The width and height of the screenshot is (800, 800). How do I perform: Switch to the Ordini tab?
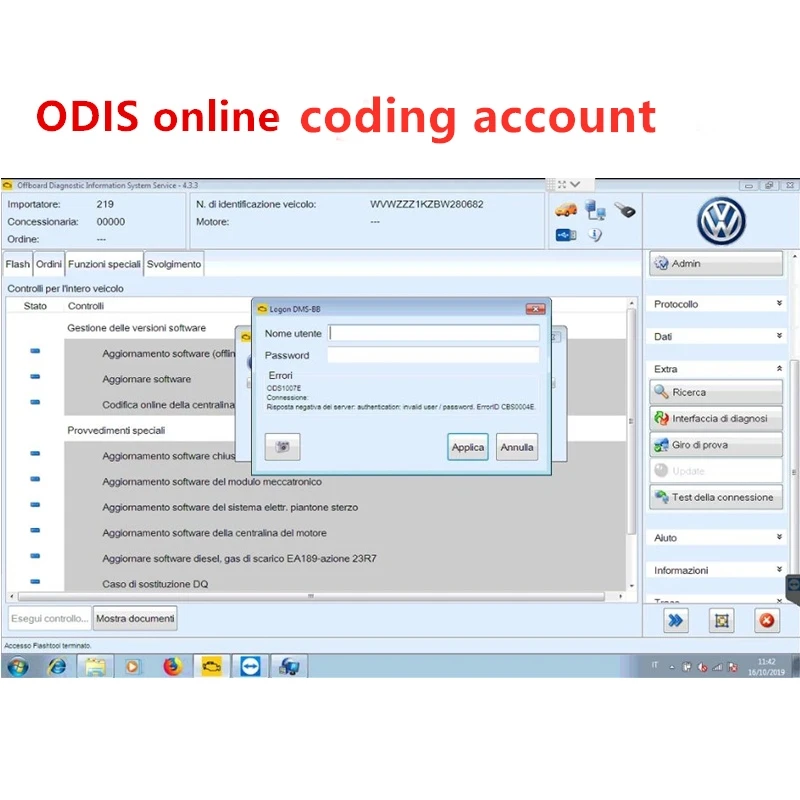point(48,264)
